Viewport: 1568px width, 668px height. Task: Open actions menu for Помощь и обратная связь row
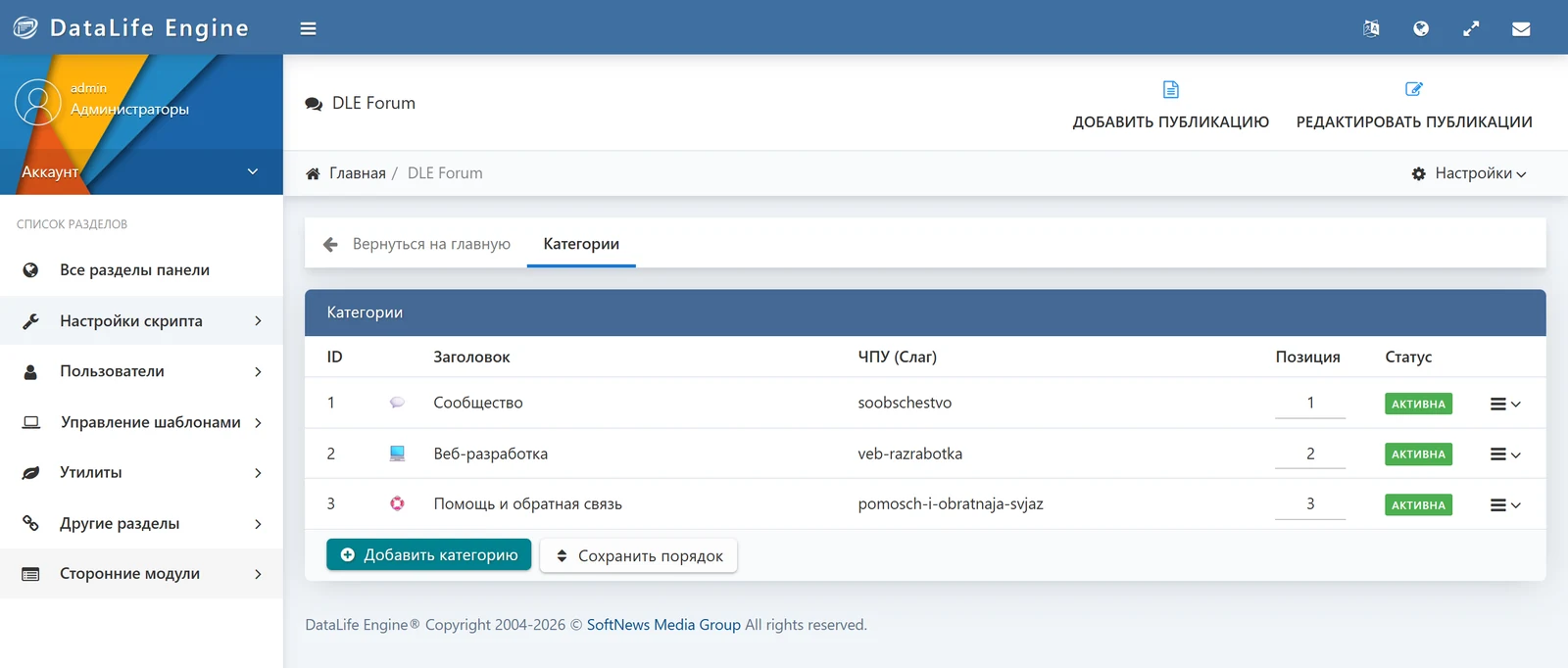(1505, 505)
